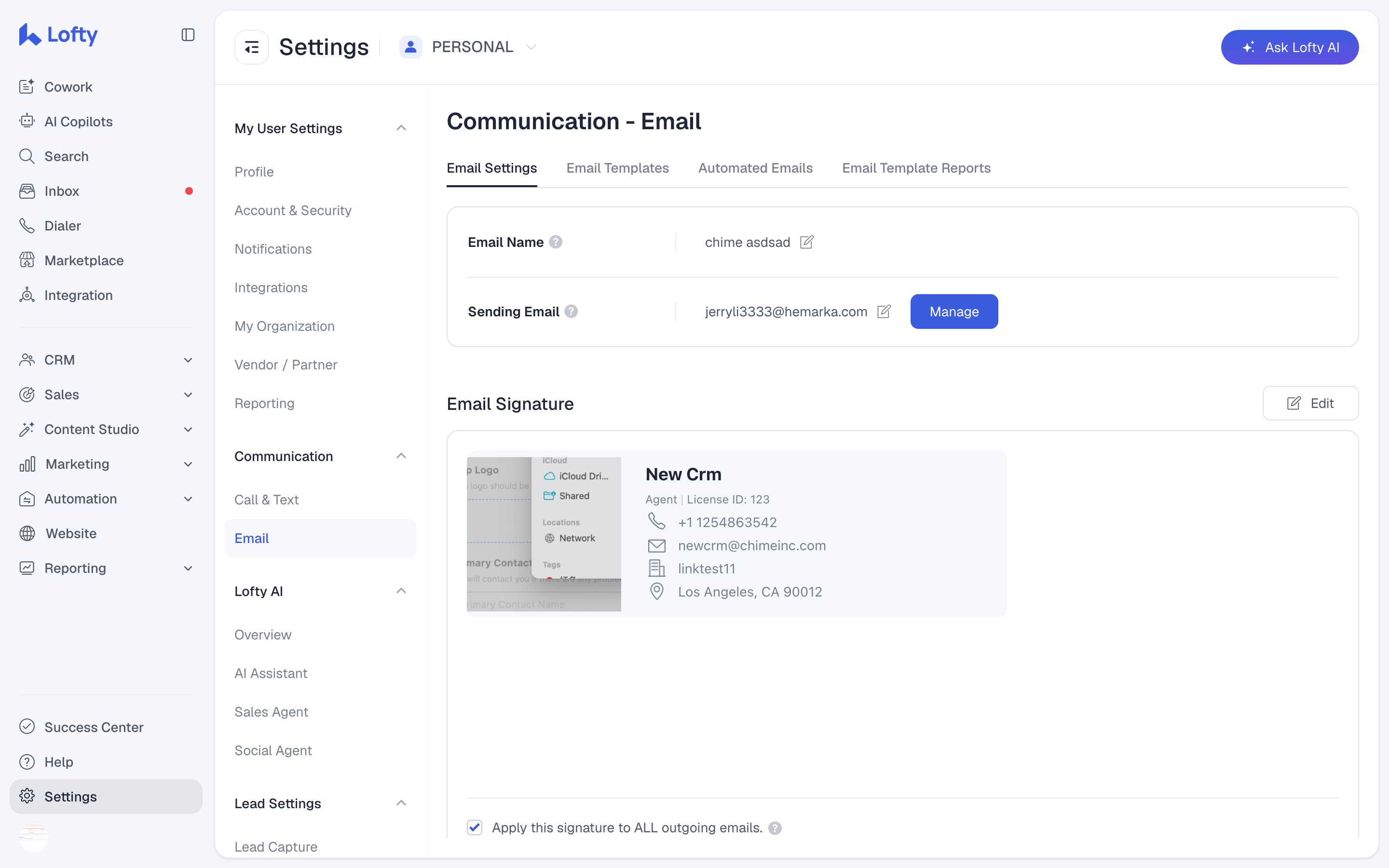Viewport: 1389px width, 868px height.
Task: Open Account & Security settings
Action: [x=293, y=210]
